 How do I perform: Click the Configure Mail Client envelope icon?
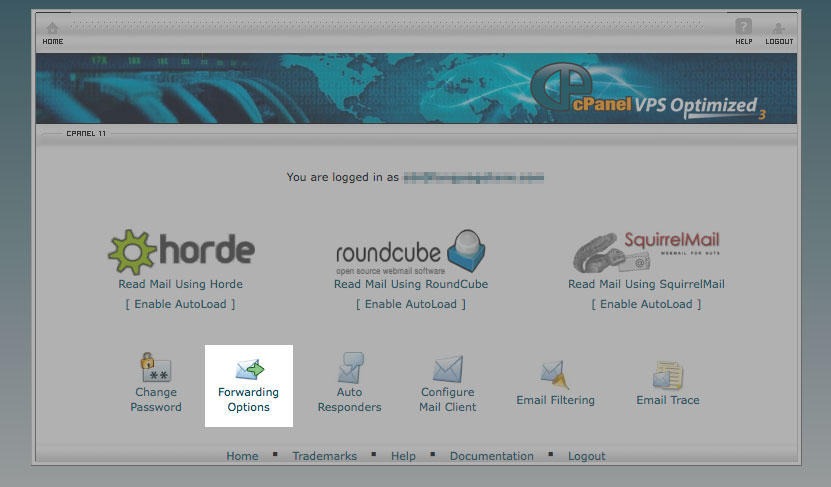[x=448, y=369]
